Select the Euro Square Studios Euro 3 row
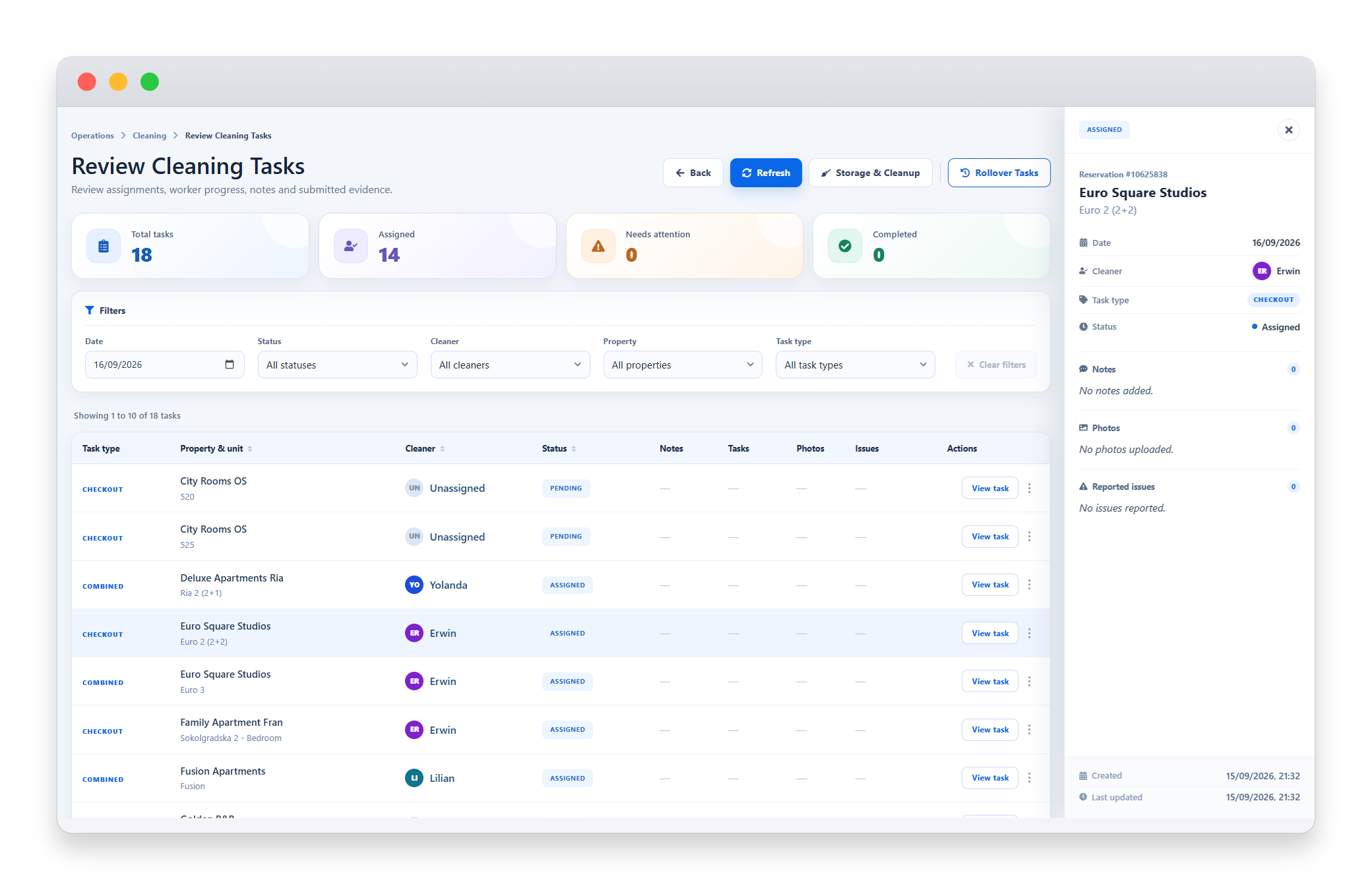 tap(561, 682)
